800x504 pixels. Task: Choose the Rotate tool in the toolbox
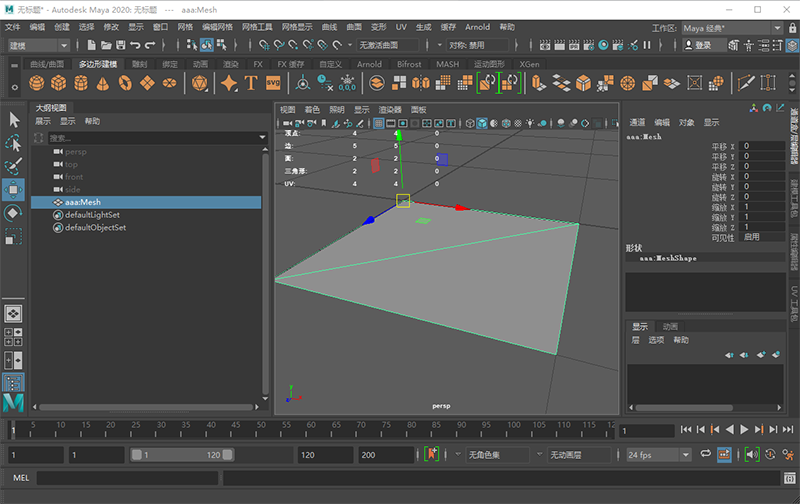coord(14,212)
